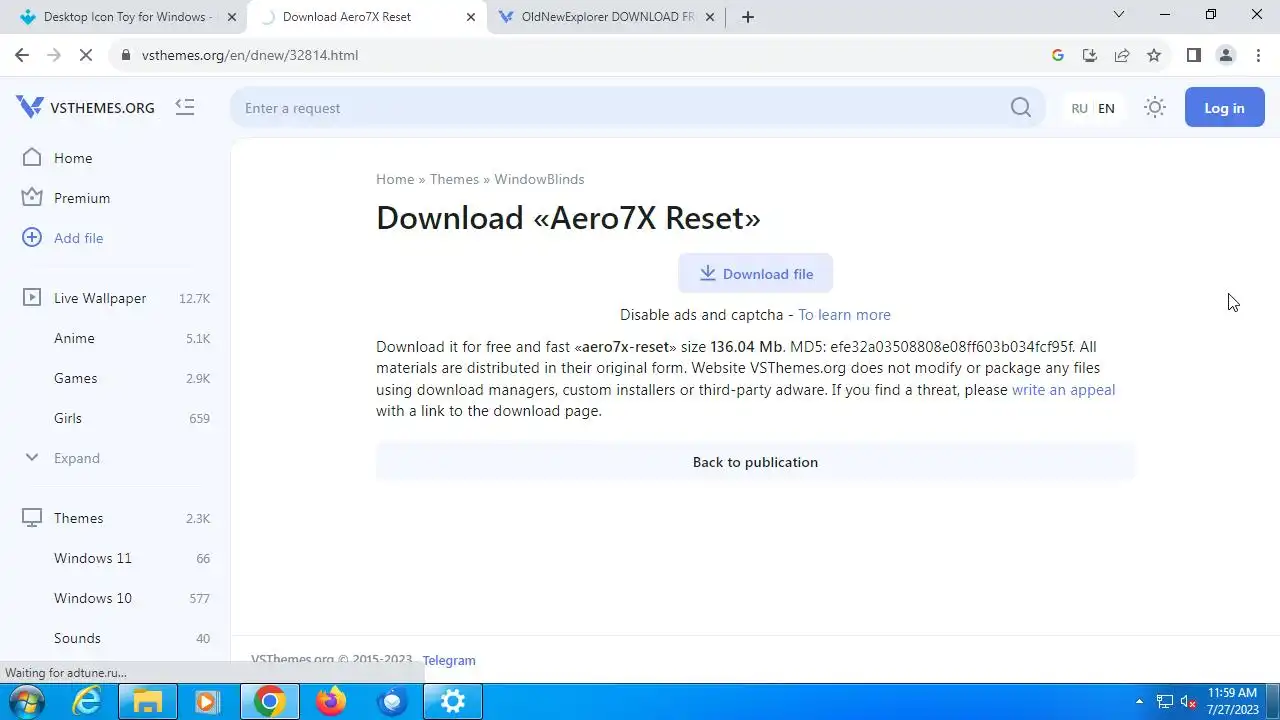Click the muted volume tray icon
The width and height of the screenshot is (1280, 720).
pos(1188,702)
